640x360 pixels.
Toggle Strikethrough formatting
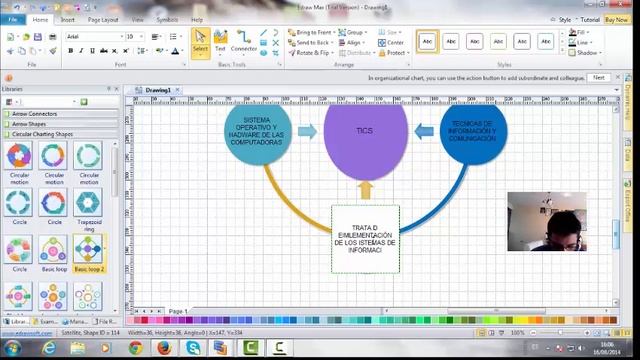104,51
